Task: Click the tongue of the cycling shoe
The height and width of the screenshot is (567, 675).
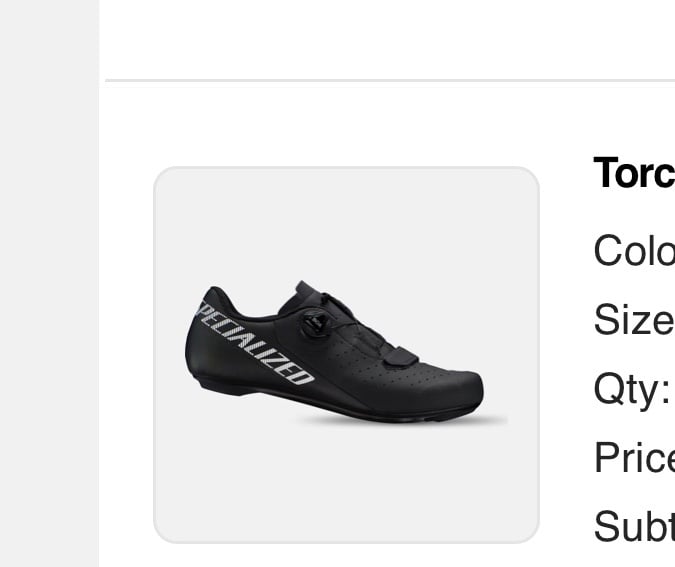Action: coord(310,291)
